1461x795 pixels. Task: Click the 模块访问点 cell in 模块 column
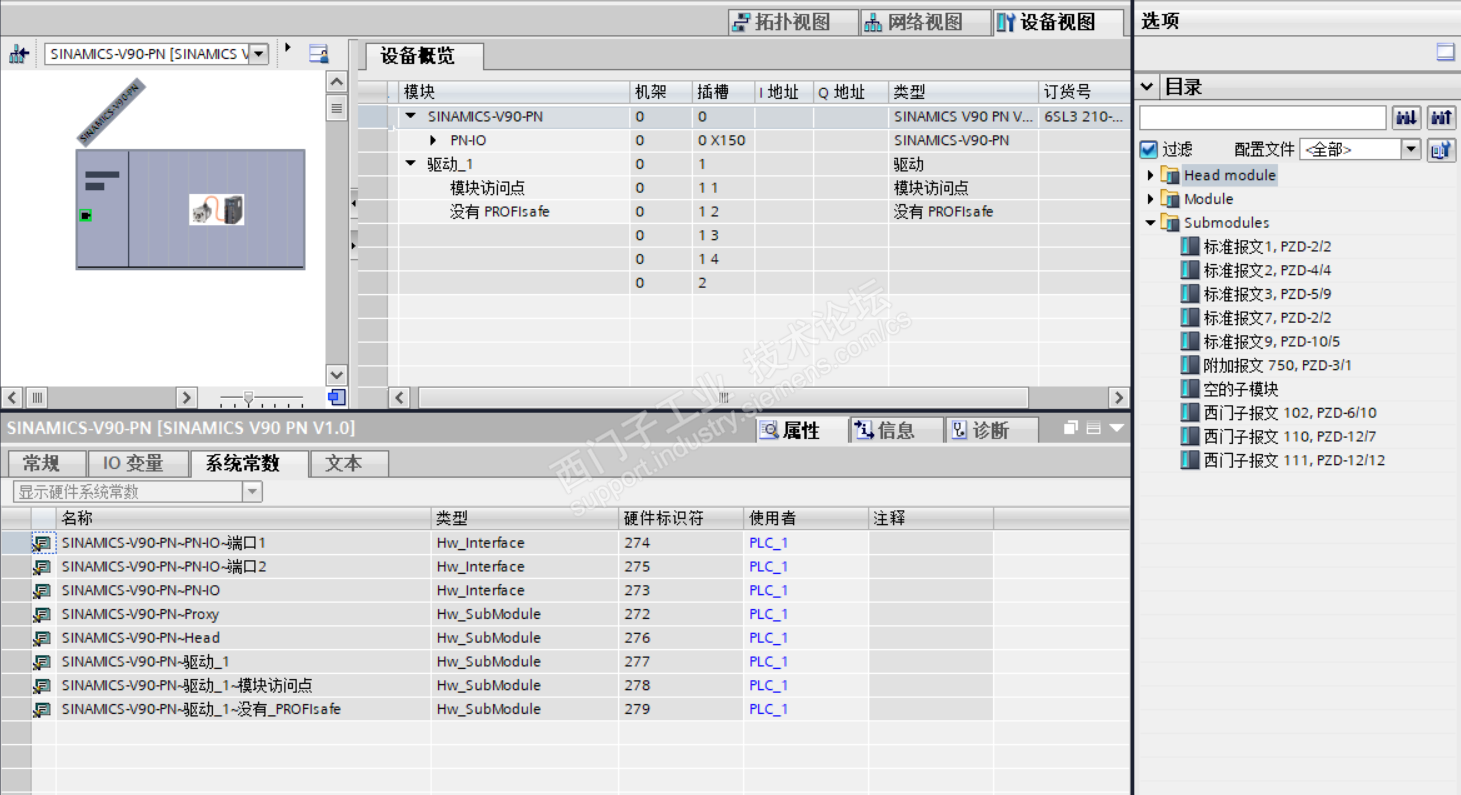click(487, 188)
